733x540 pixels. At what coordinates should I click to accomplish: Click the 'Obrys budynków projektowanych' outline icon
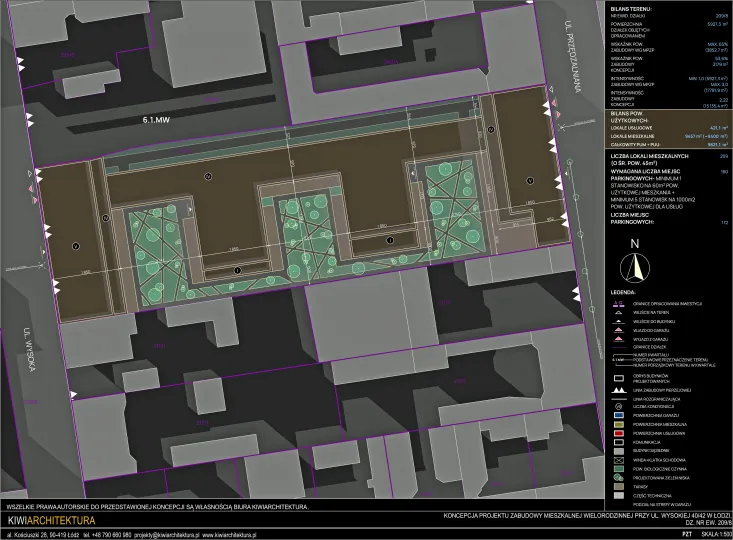[619, 378]
